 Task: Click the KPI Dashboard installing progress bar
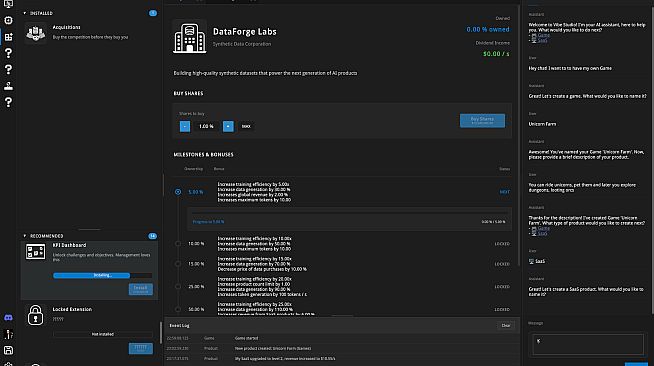pyautogui.click(x=103, y=275)
